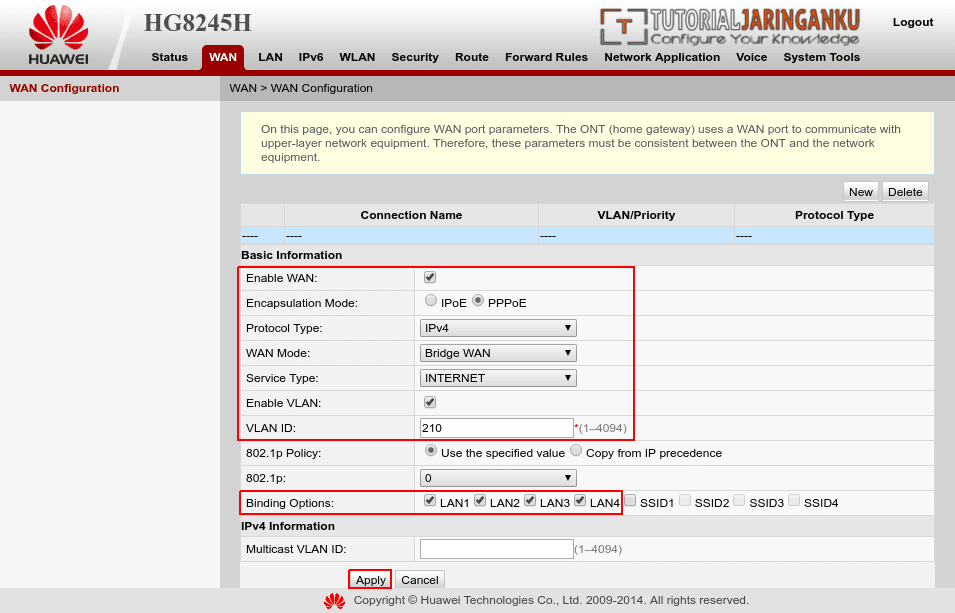Click the Logout link
Screen dimensions: 955x613
912,21
